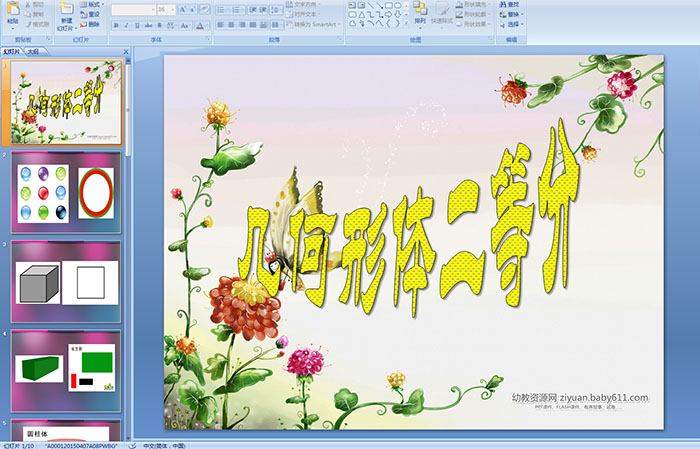Toggle italic text formatting
Viewport: 700px width, 449px height.
tap(126, 24)
